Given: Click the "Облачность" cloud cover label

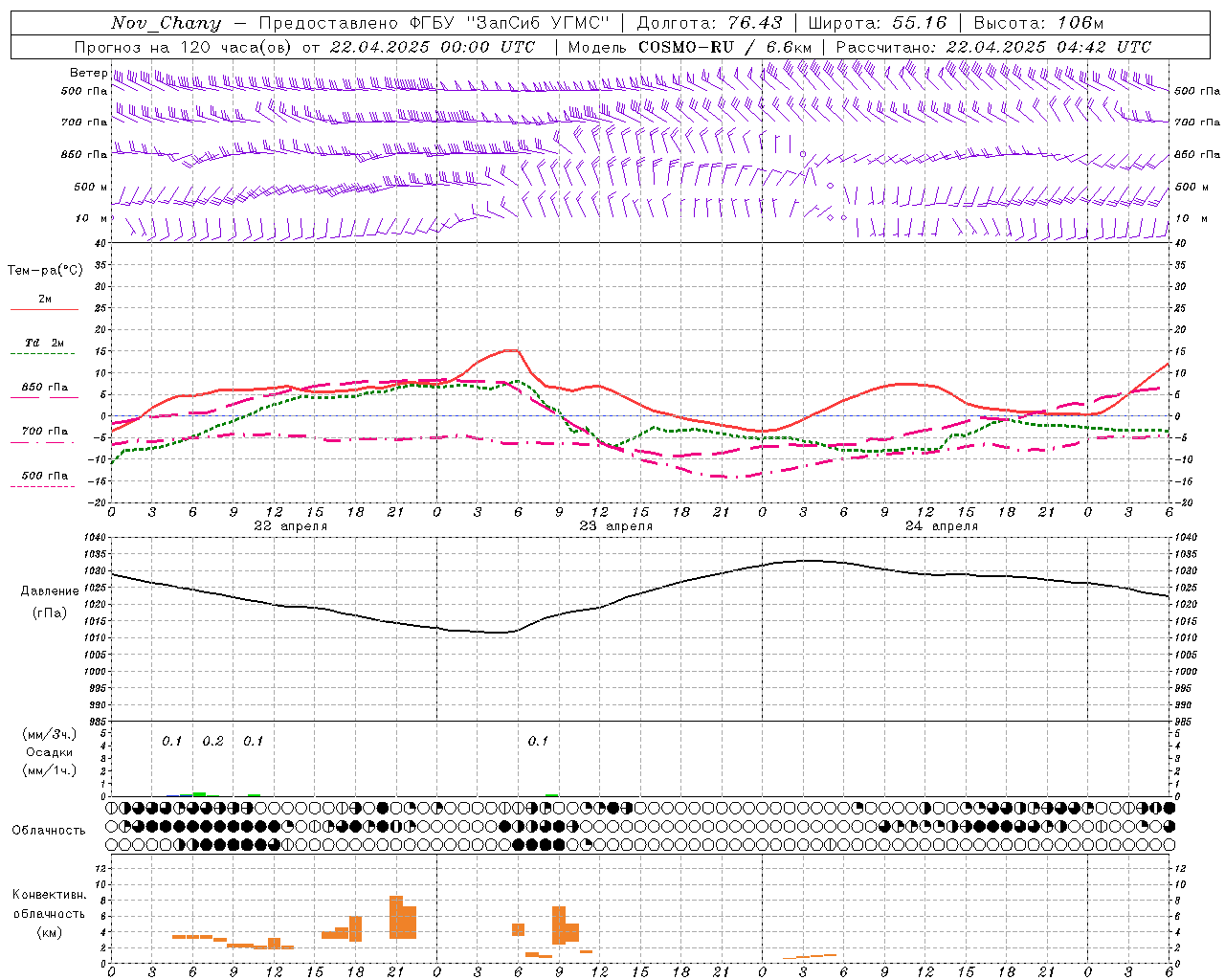Looking at the screenshot, I should (49, 830).
